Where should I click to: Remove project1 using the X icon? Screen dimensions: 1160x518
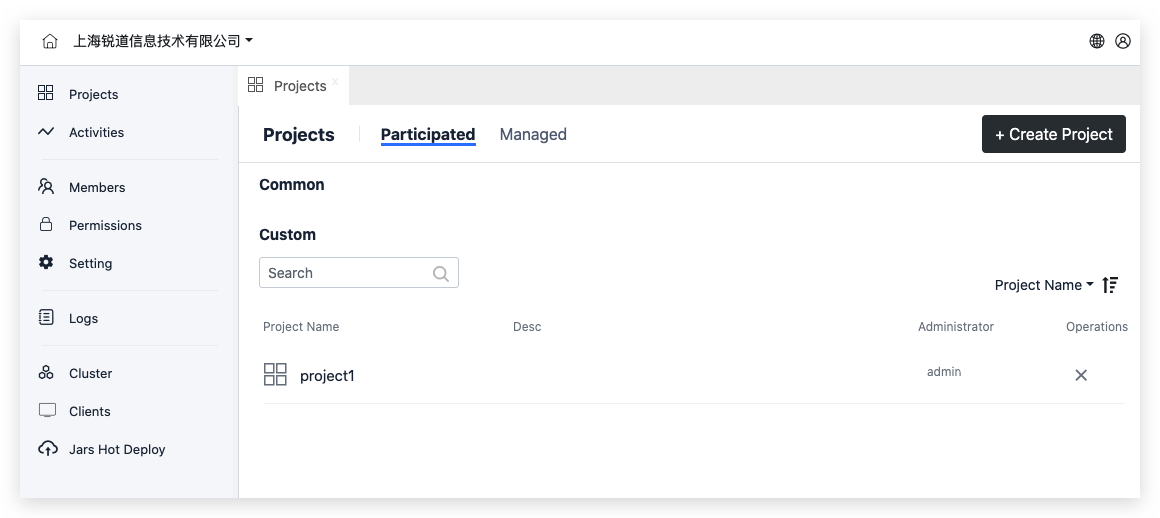1081,375
